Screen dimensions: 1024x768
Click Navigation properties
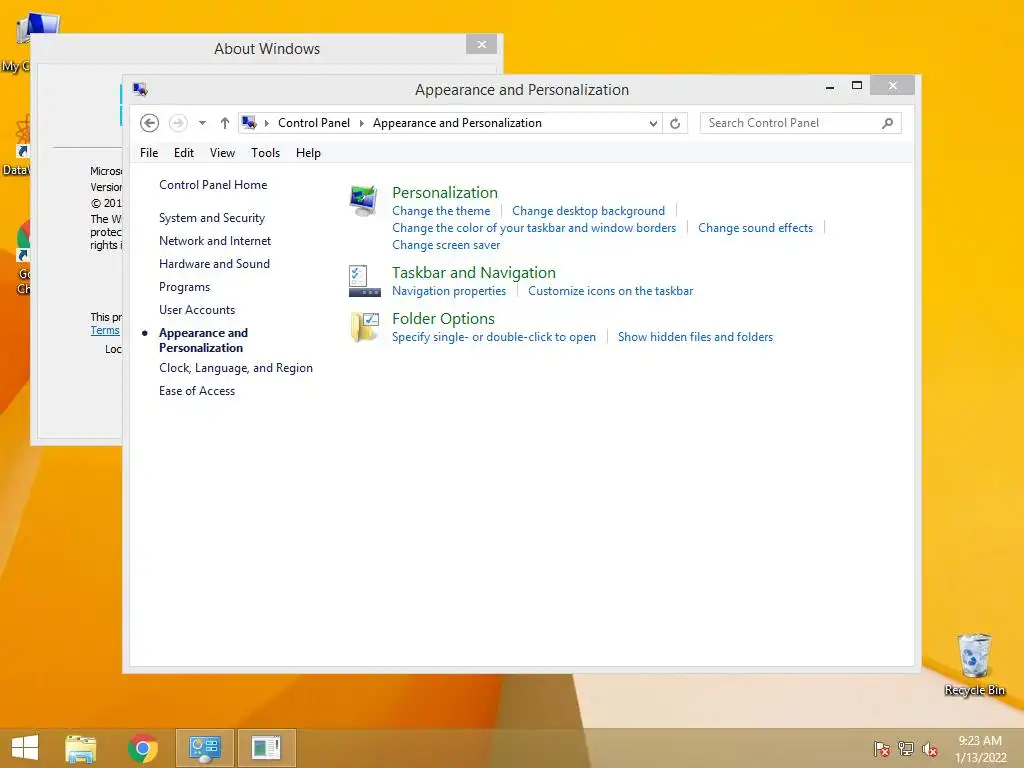(449, 291)
